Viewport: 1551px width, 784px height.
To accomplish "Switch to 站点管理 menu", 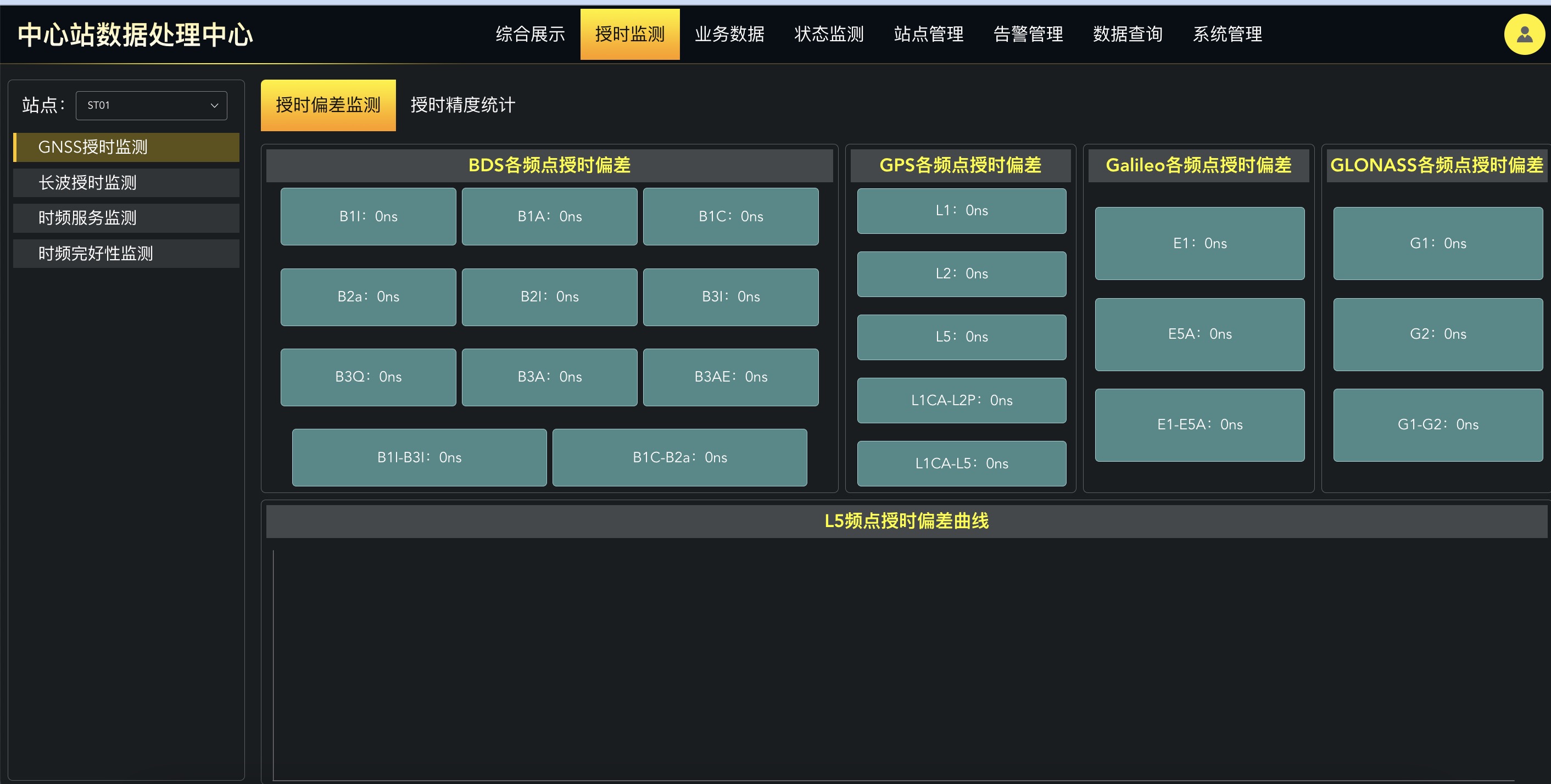I will (x=928, y=34).
